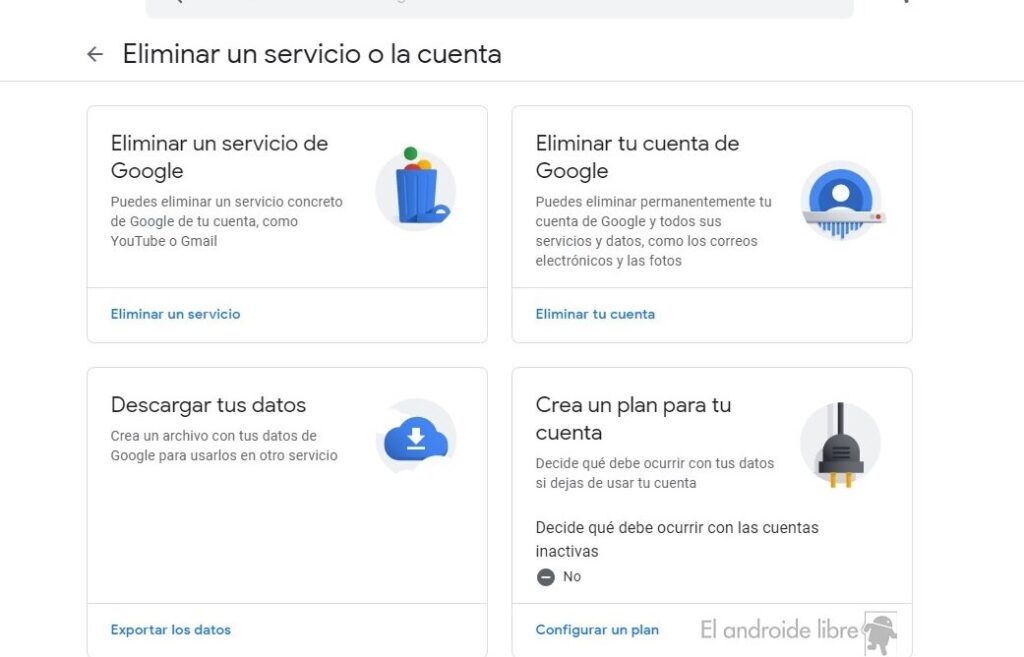Image resolution: width=1024 pixels, height=657 pixels.
Task: Click the page title Eliminar un servicio o la cuenta
Action: point(312,54)
